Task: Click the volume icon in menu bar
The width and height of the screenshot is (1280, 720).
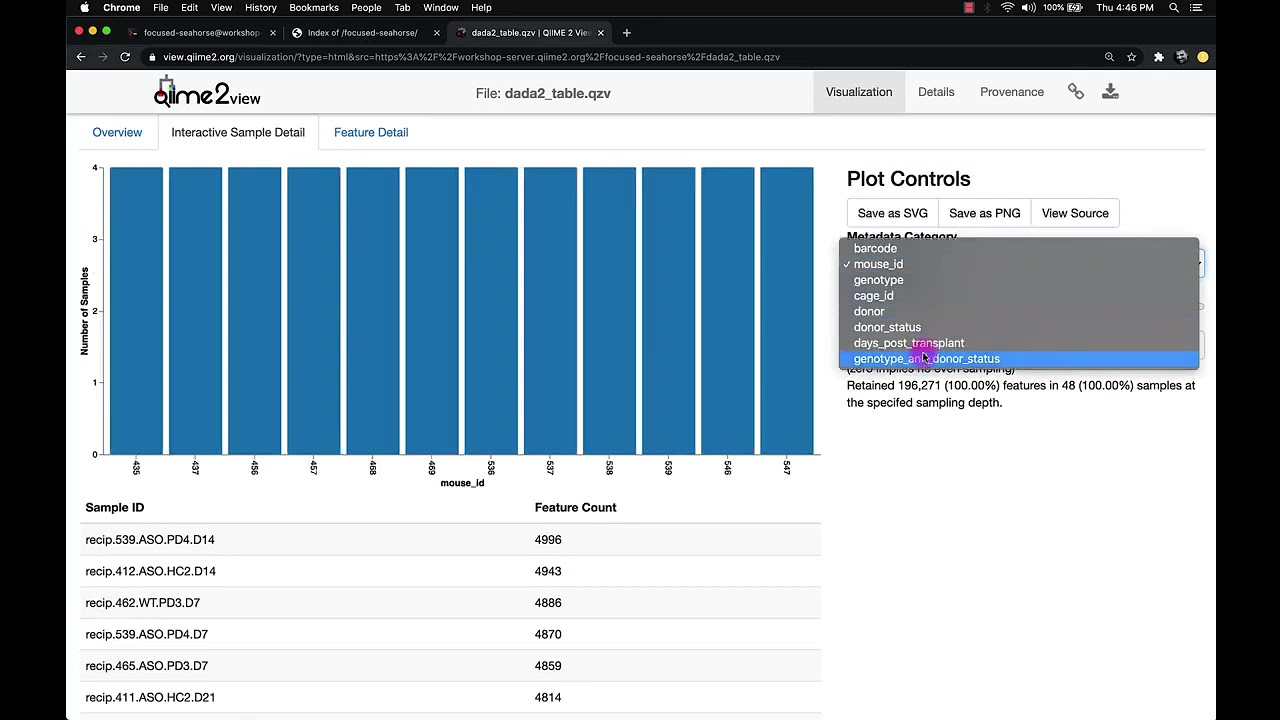Action: click(1028, 8)
